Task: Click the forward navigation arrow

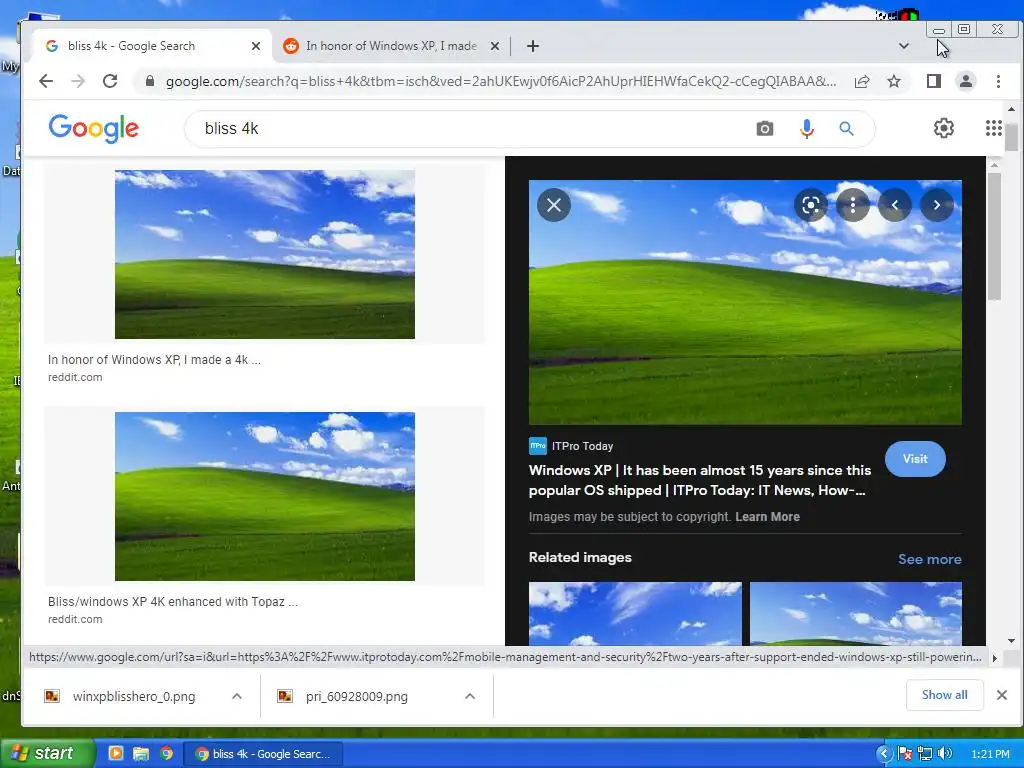Action: coord(78,81)
